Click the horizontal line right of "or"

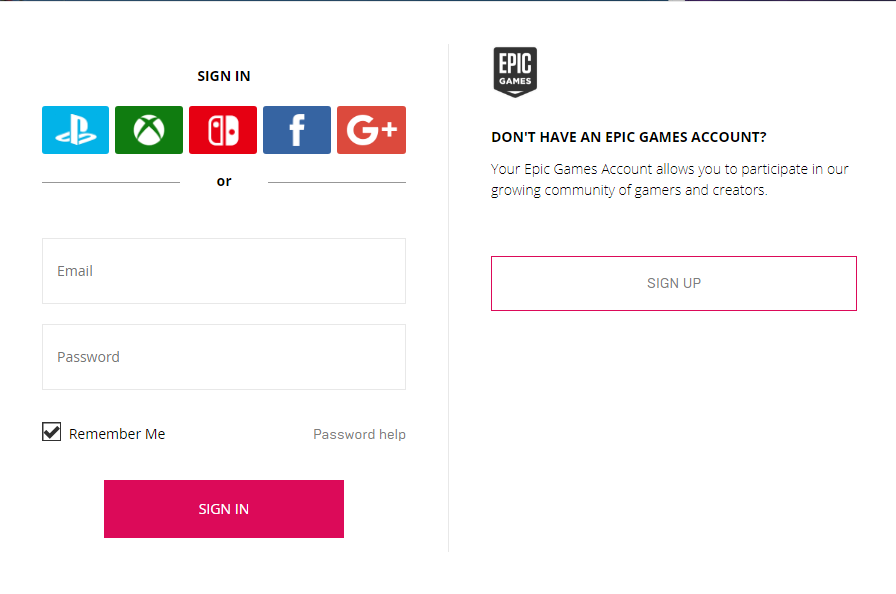click(337, 182)
